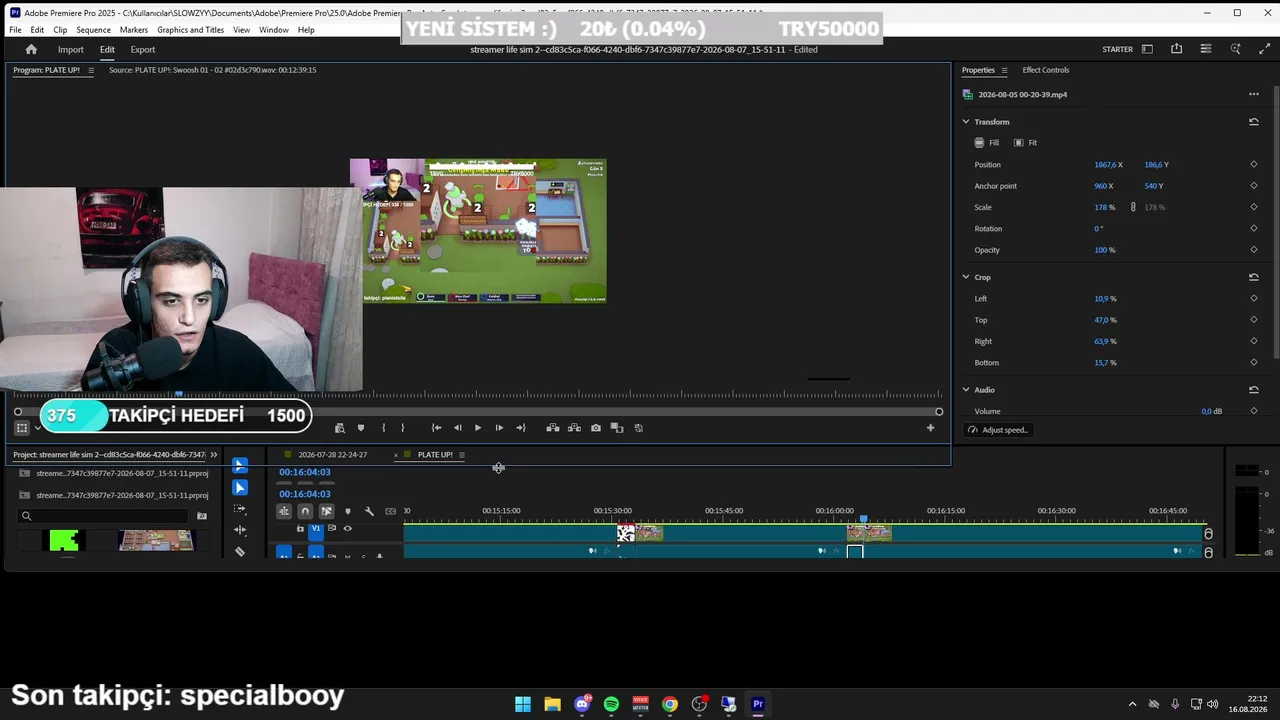
Task: Toggle insert sequences as nests option
Action: coord(284,511)
